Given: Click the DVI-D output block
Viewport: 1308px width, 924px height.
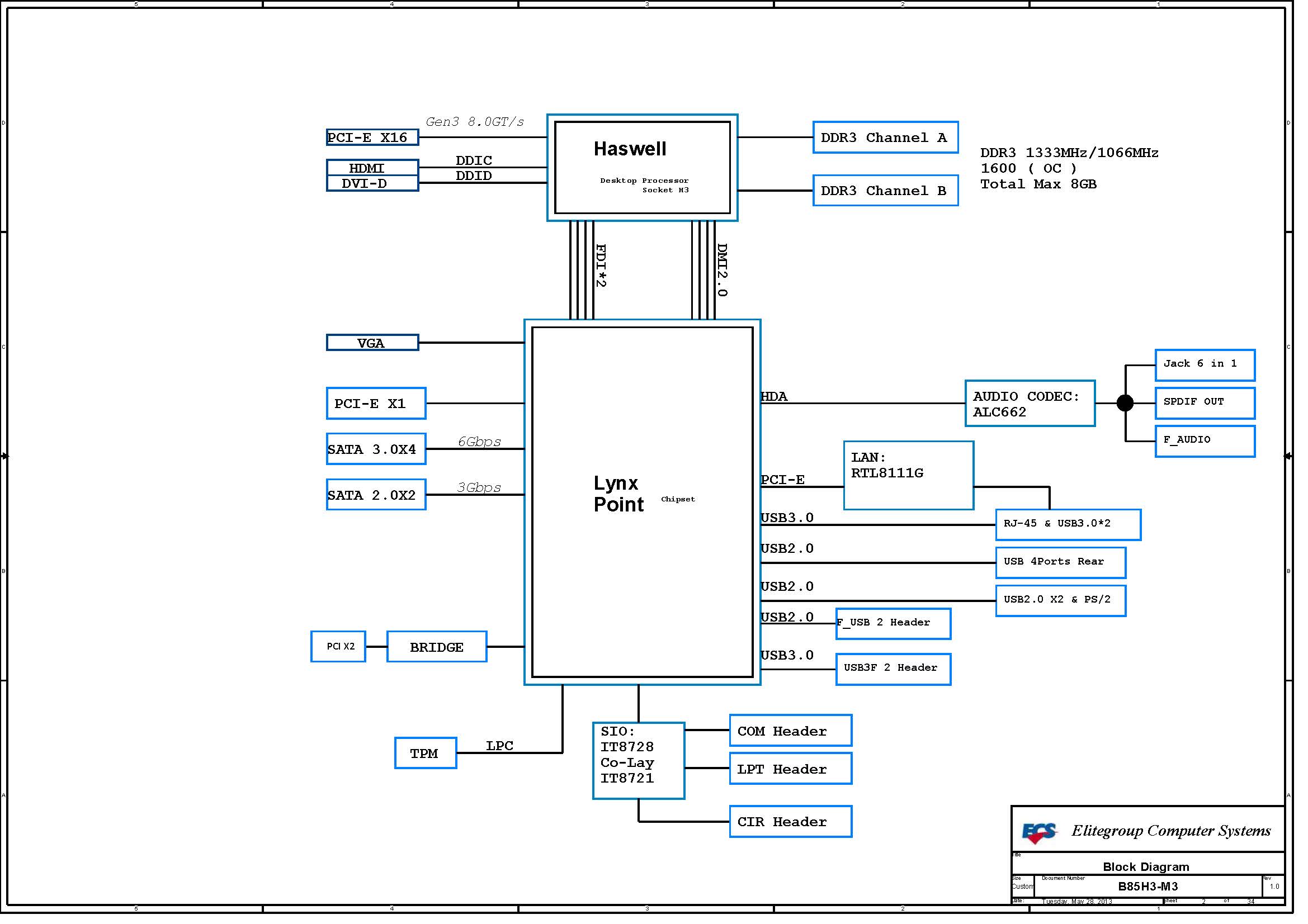Looking at the screenshot, I should 372,183.
